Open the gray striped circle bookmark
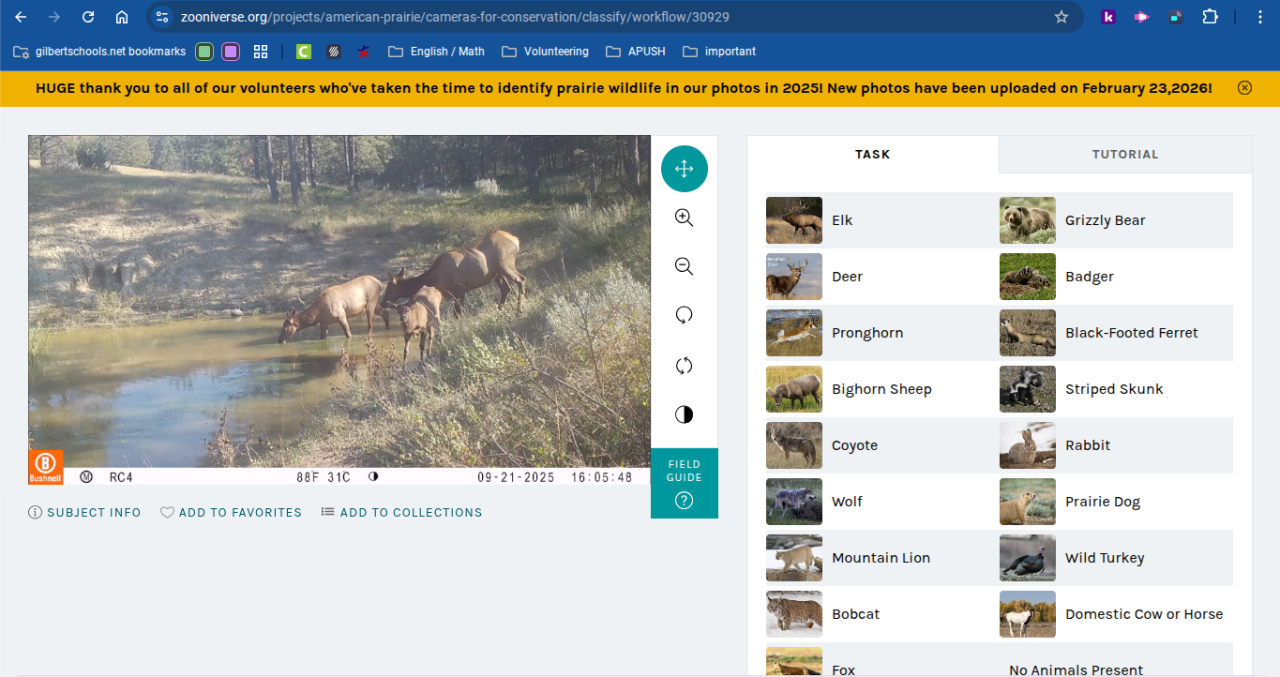Screen dimensions: 1280x677 [334, 51]
